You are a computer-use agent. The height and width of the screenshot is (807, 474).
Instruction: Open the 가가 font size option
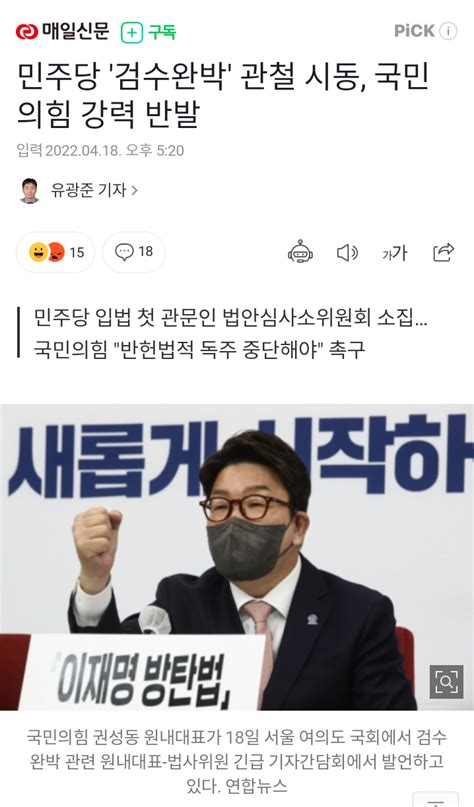pos(395,253)
